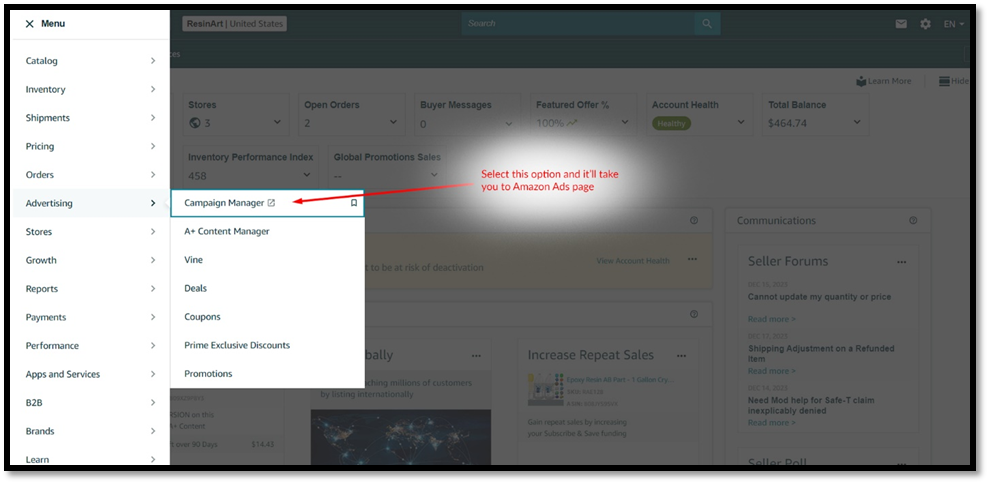Open the three-dot menu on the global selling card

[476, 356]
